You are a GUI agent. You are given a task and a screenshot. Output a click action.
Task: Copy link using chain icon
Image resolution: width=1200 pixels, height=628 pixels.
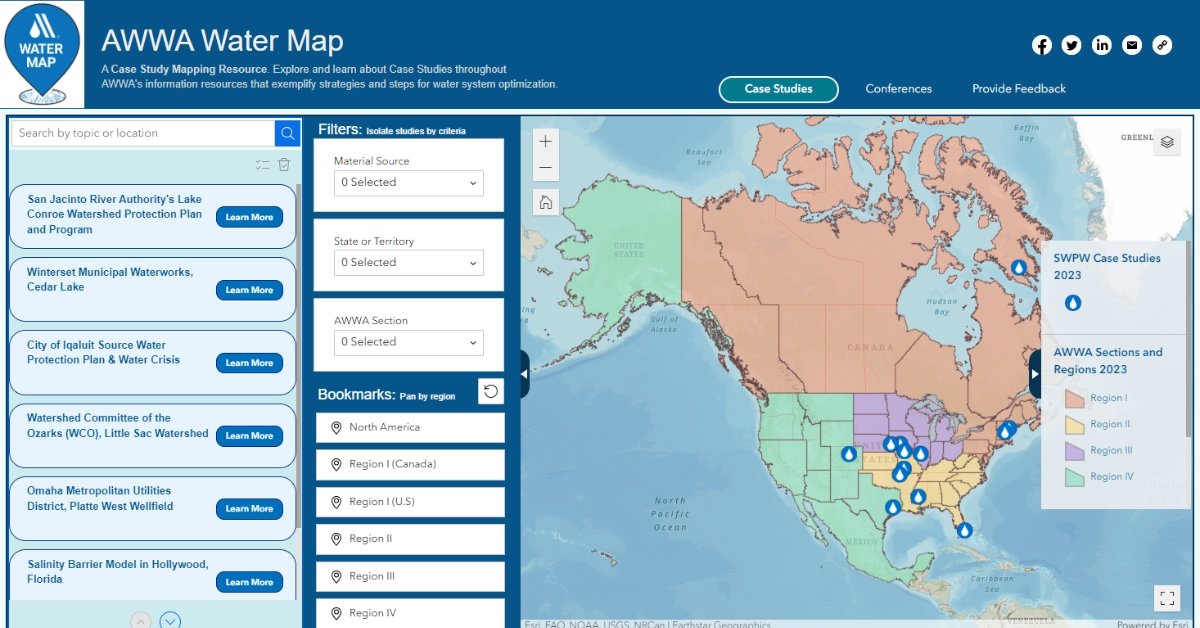[x=1162, y=45]
